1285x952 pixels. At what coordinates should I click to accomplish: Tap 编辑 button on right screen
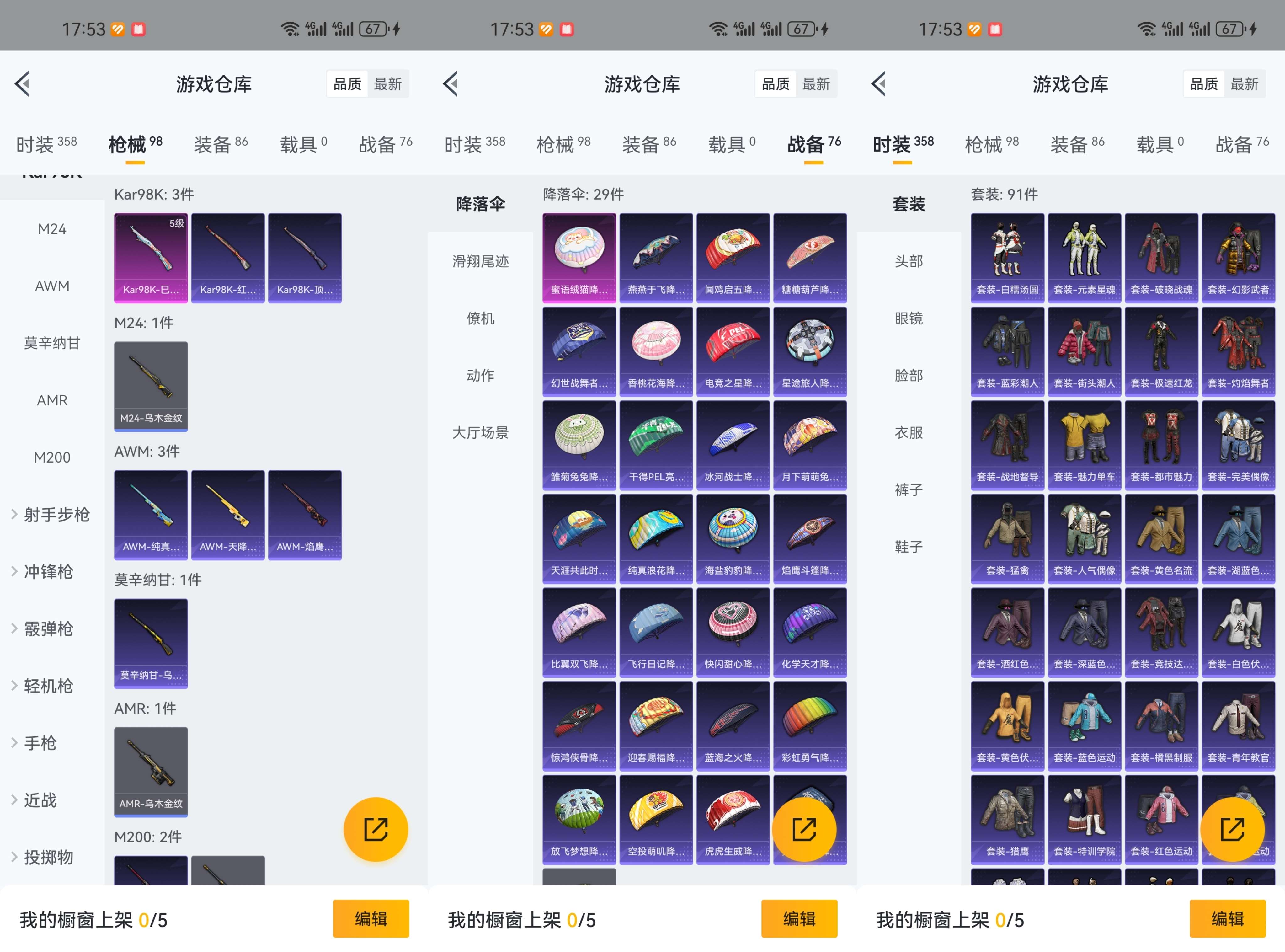[x=1228, y=918]
